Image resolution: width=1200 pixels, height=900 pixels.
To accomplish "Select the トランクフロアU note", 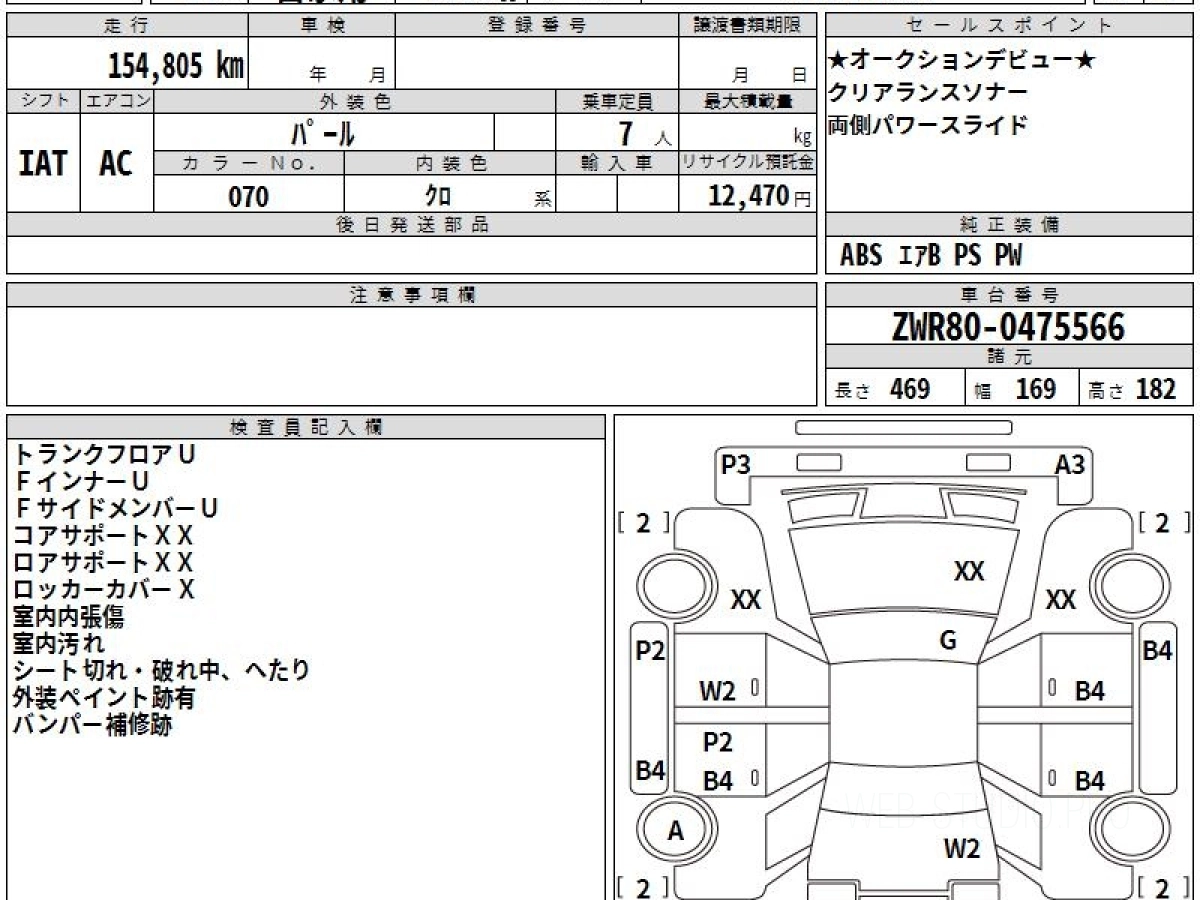I will pyautogui.click(x=105, y=454).
